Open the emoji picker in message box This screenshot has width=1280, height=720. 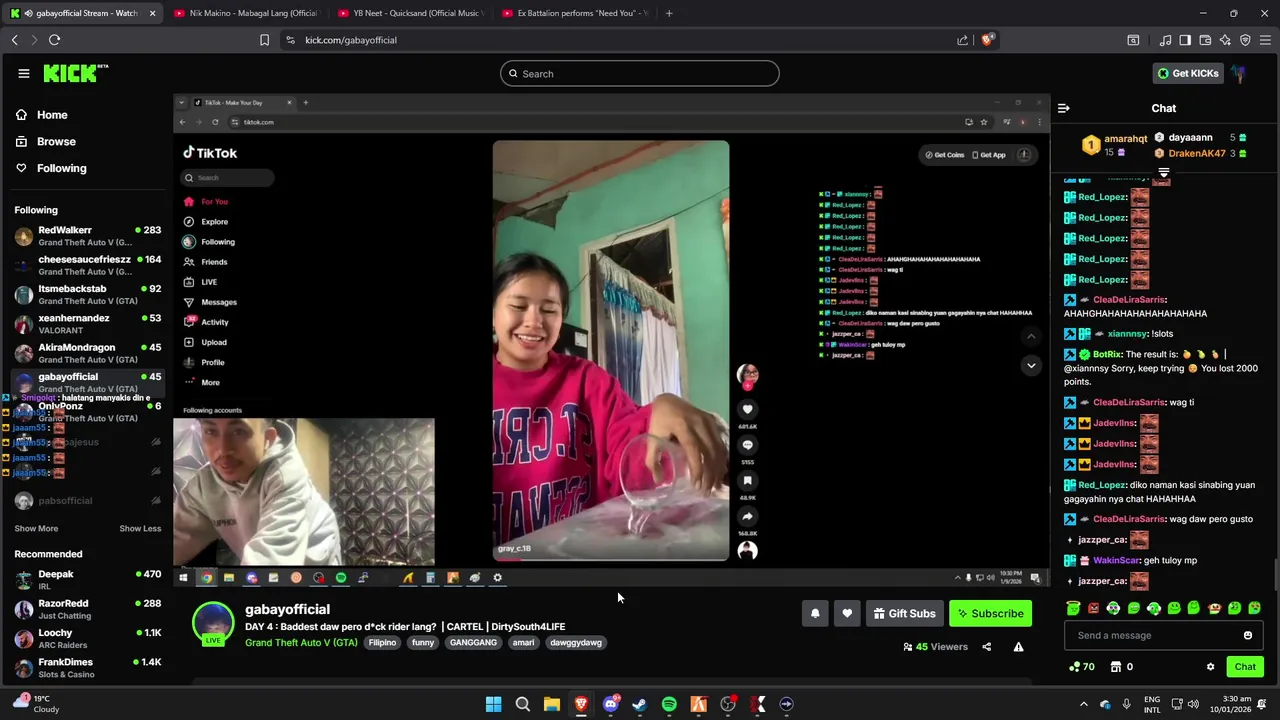(1247, 635)
